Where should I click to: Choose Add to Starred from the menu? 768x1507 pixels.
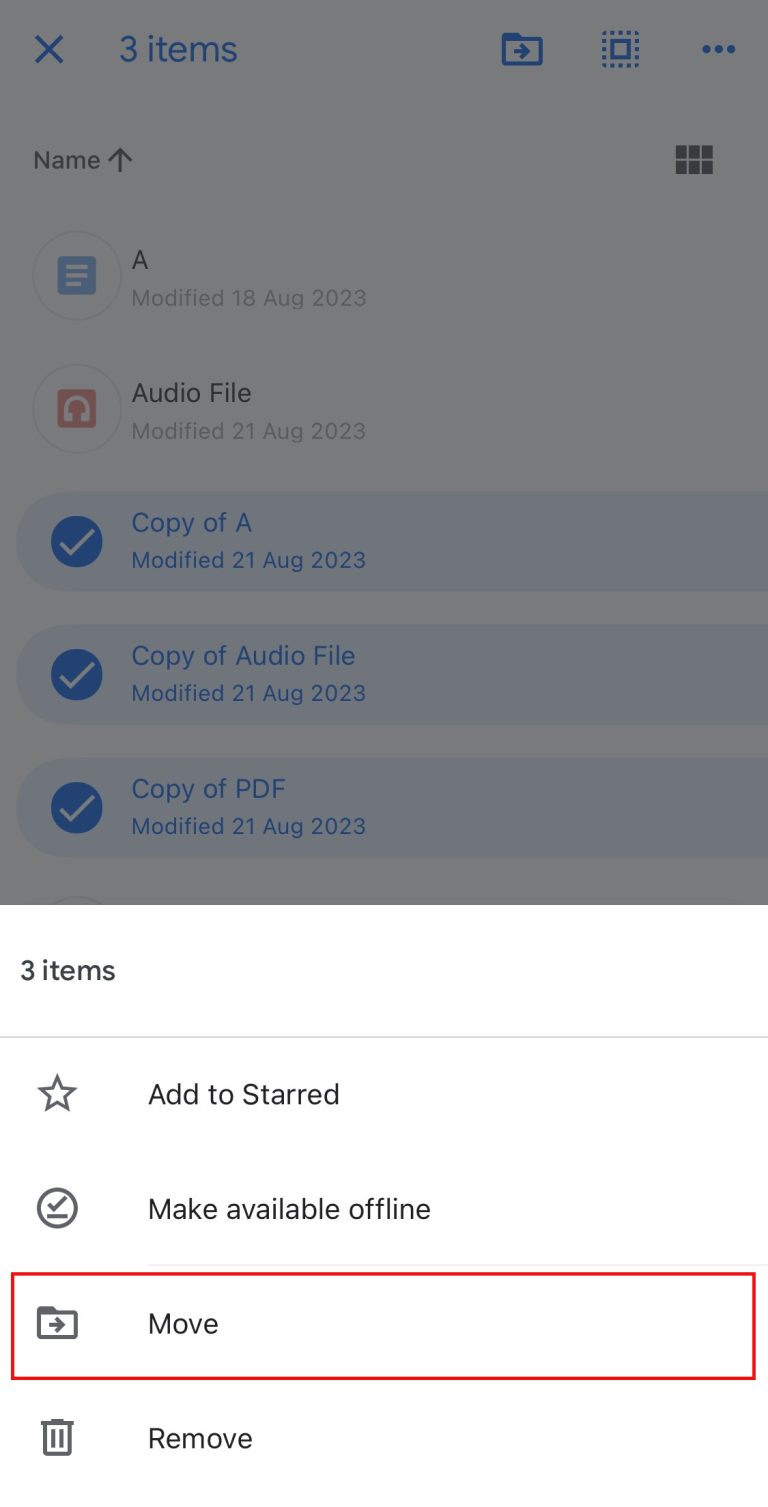(244, 1094)
